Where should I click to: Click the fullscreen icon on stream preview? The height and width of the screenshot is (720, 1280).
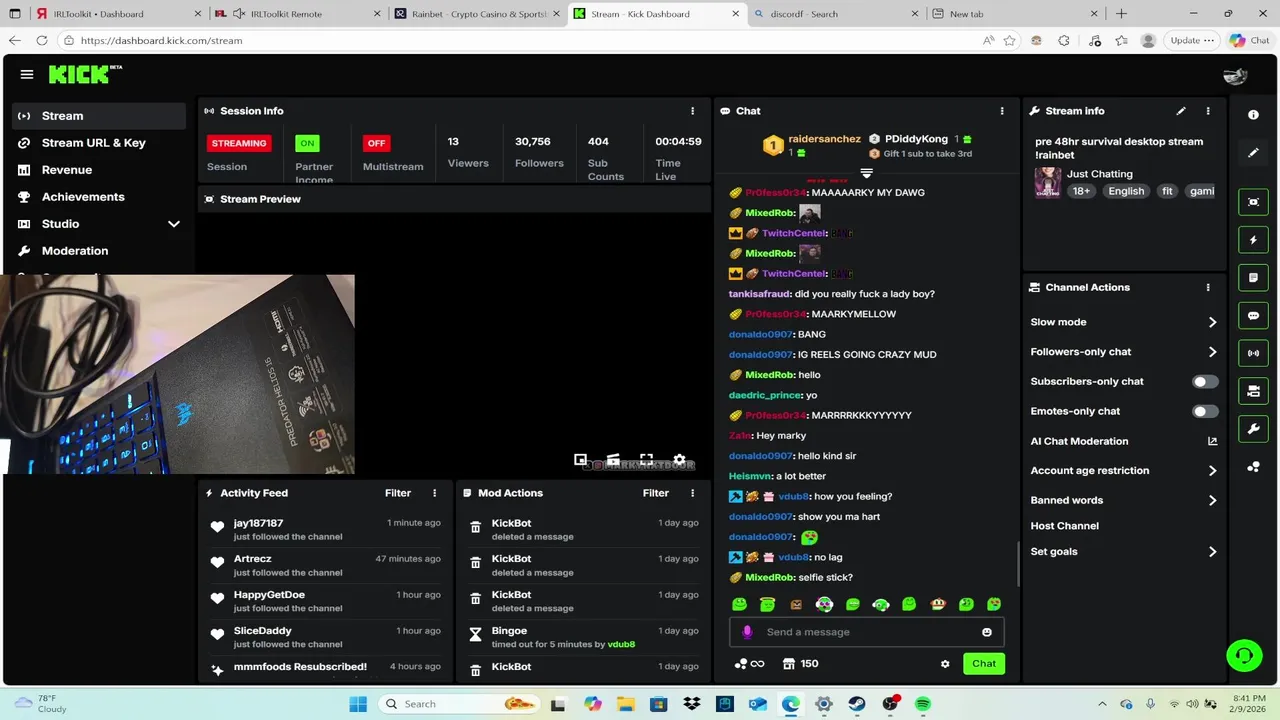coord(646,460)
